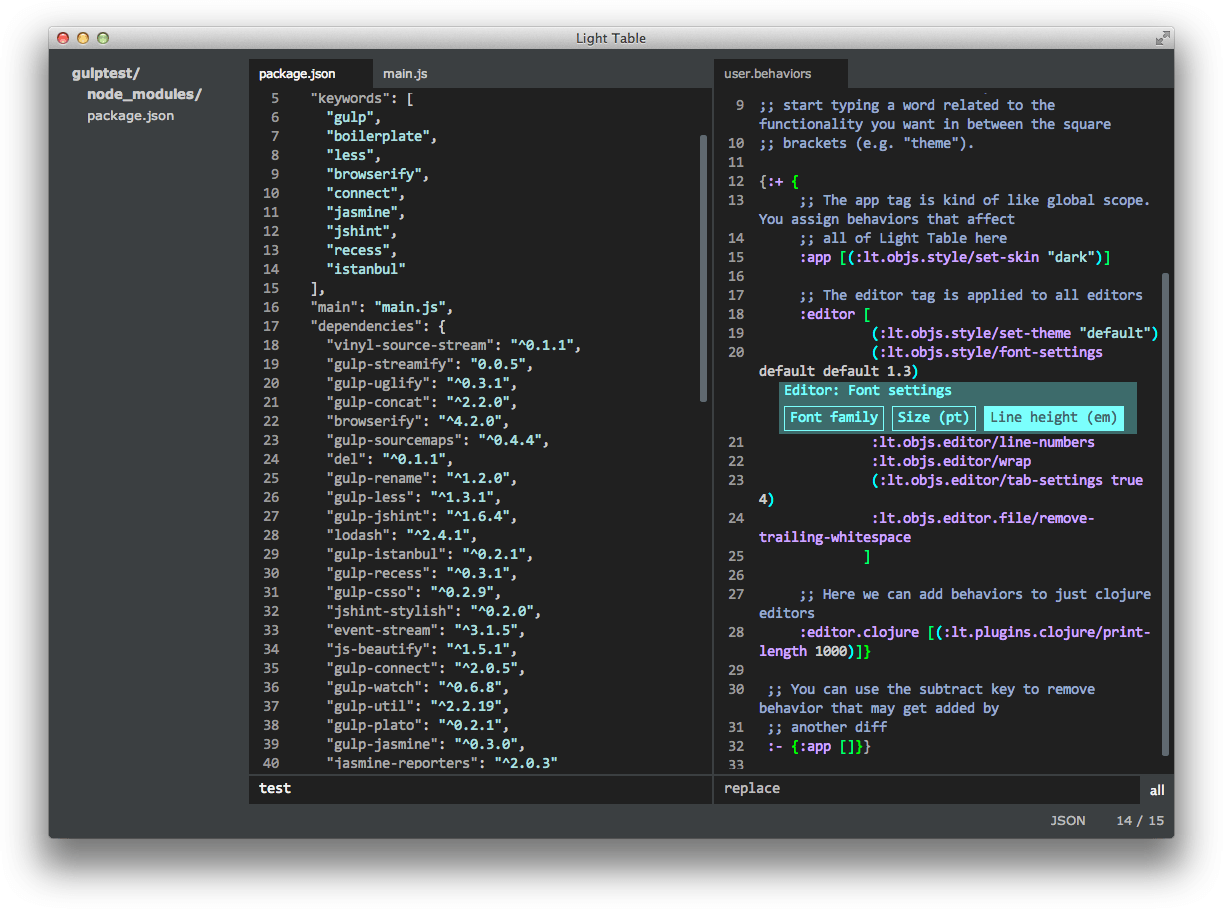Switch to the main.js tab
This screenshot has width=1223, height=909.
[x=404, y=73]
